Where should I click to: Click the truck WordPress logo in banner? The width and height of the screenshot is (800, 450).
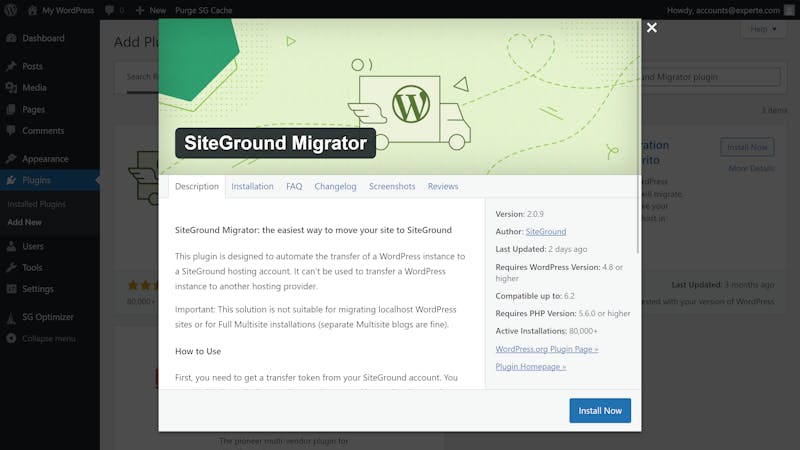point(411,105)
